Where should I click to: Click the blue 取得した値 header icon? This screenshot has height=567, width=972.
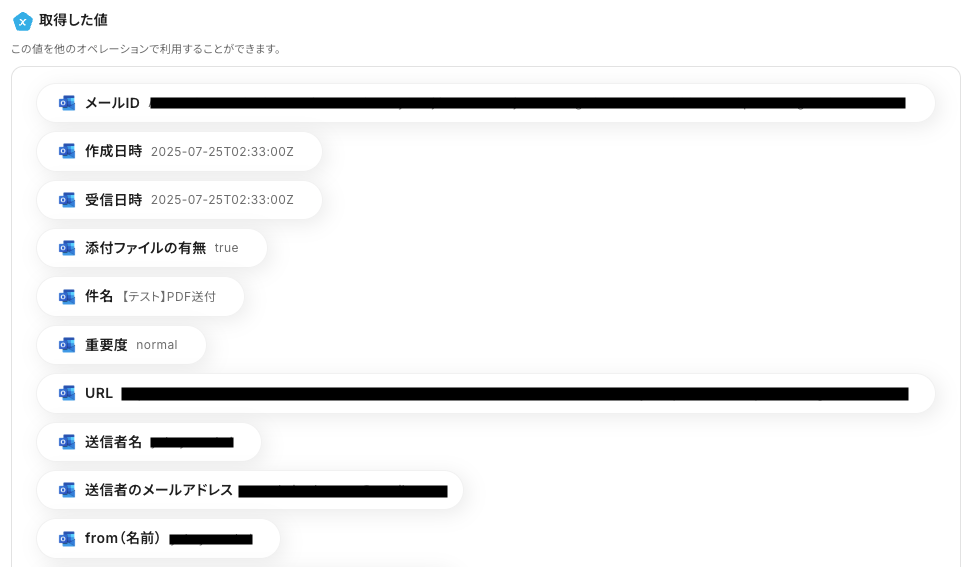[x=23, y=21]
